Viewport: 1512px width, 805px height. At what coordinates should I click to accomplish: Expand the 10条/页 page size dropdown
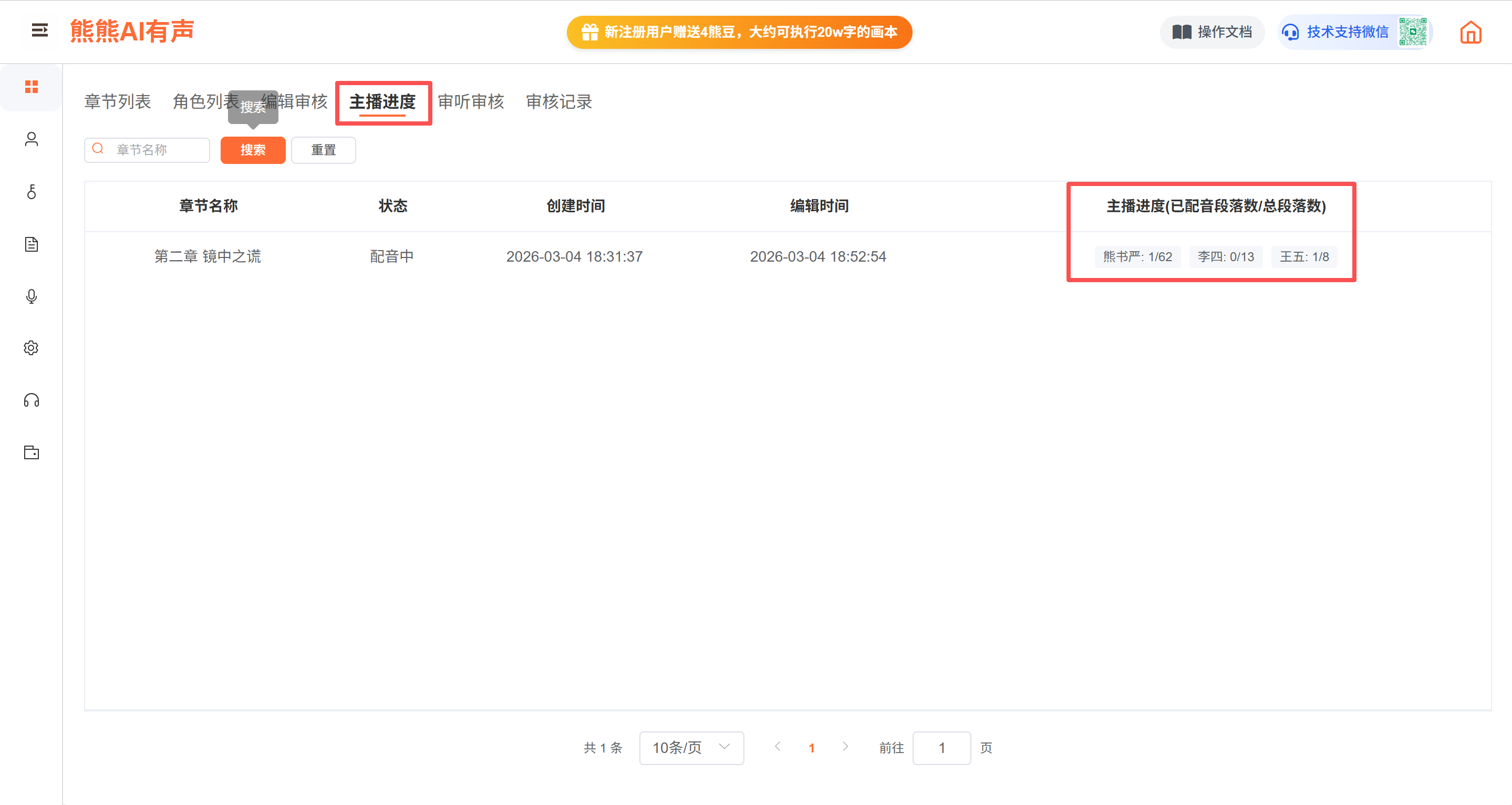[691, 747]
